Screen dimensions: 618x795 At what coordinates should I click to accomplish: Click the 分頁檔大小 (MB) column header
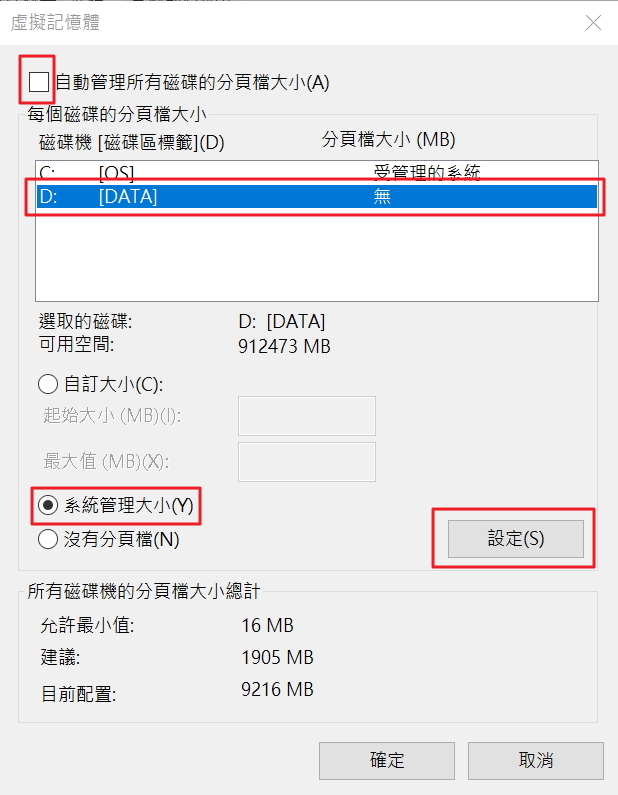(388, 140)
